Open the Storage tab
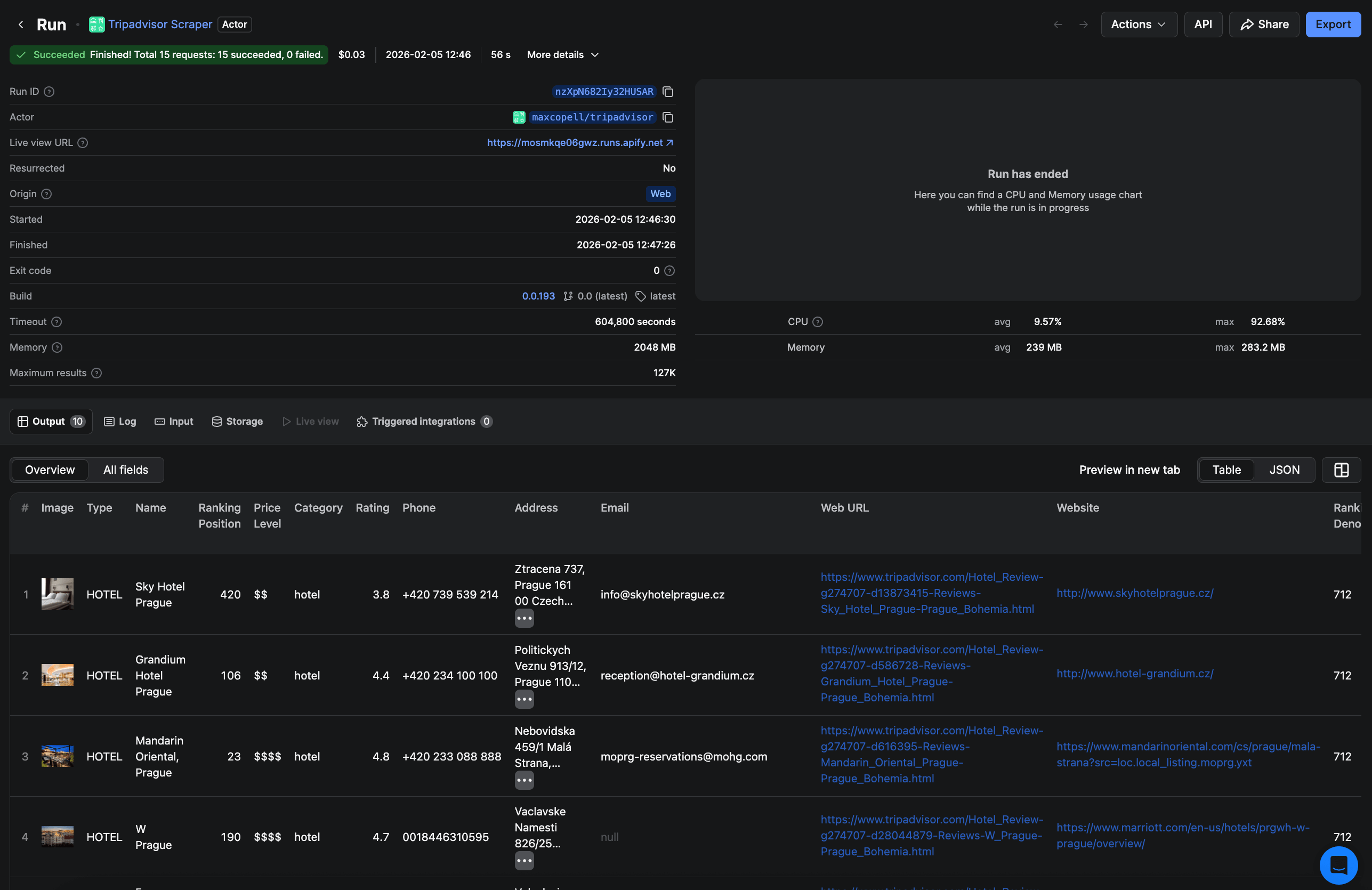The image size is (1372, 890). point(237,422)
